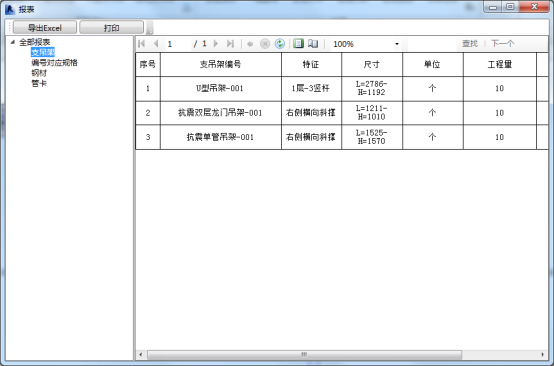Open the page setup icon
Viewport: 554px width, 366px height.
point(313,43)
